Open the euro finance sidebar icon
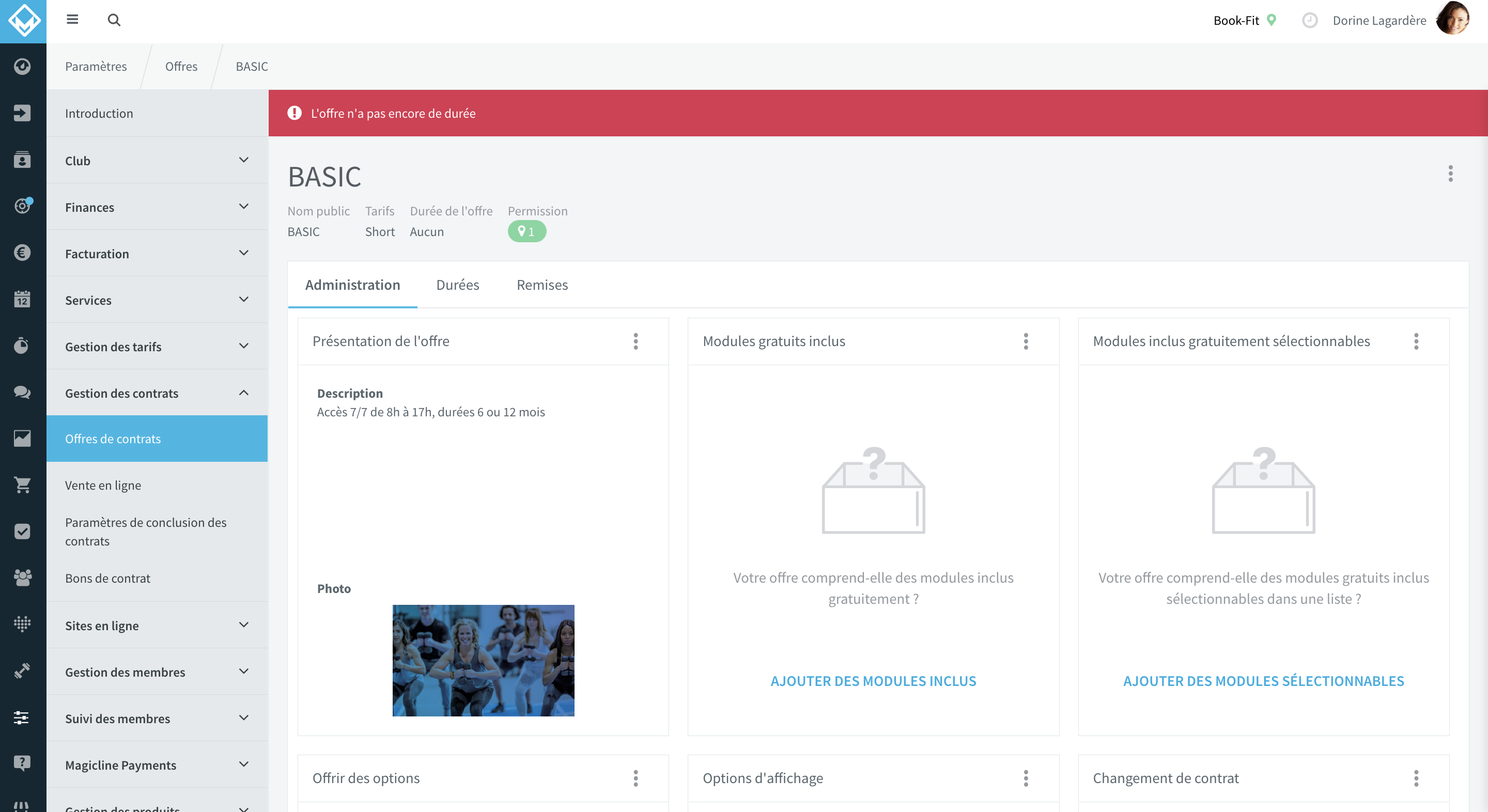Image resolution: width=1488 pixels, height=812 pixels. coord(22,253)
